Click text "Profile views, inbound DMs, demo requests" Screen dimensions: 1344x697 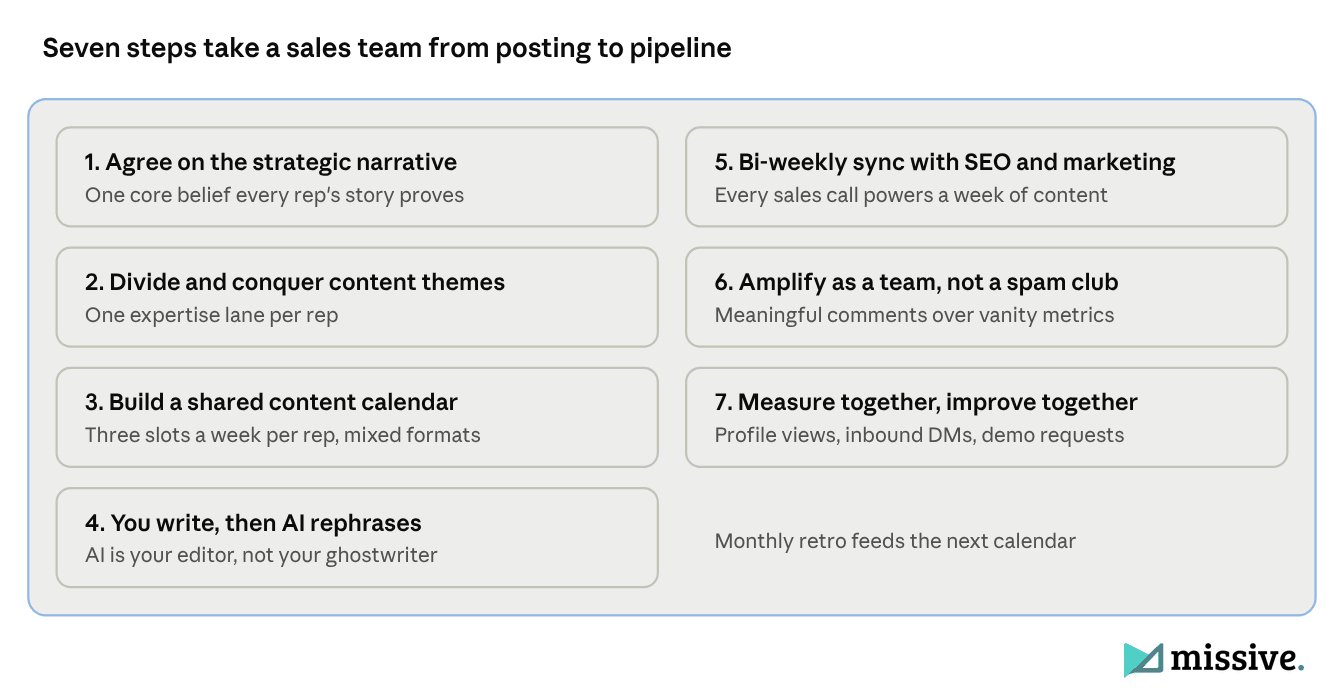click(919, 435)
